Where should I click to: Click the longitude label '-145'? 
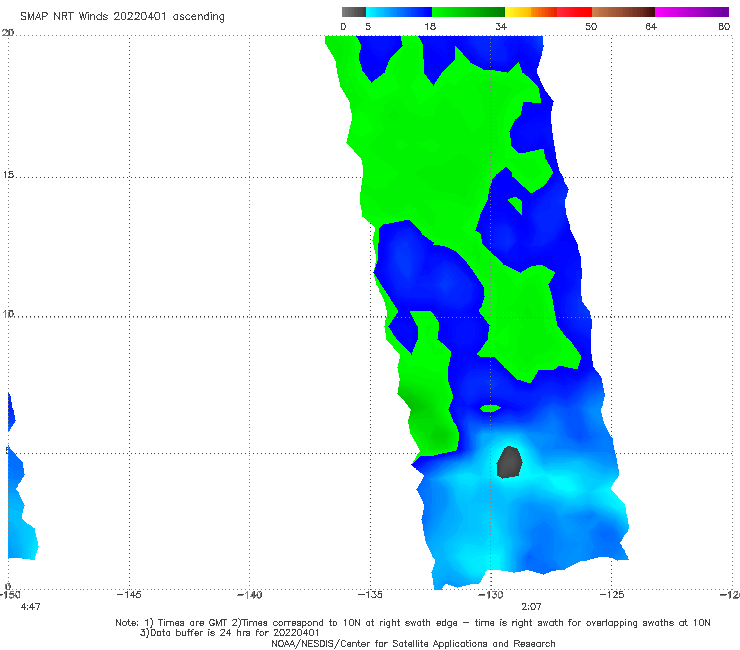pos(129,595)
